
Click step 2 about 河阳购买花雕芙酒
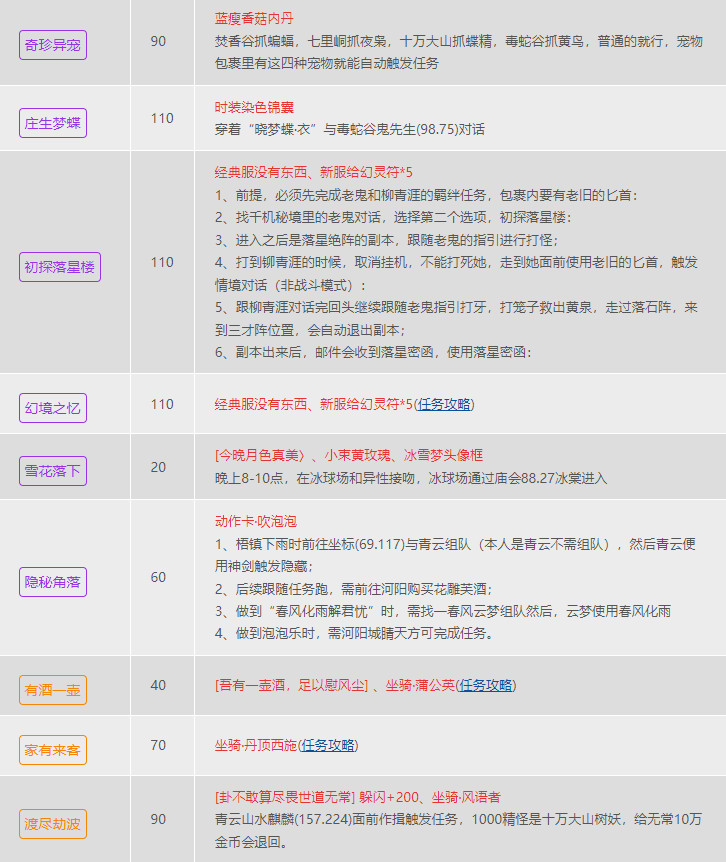(353, 589)
